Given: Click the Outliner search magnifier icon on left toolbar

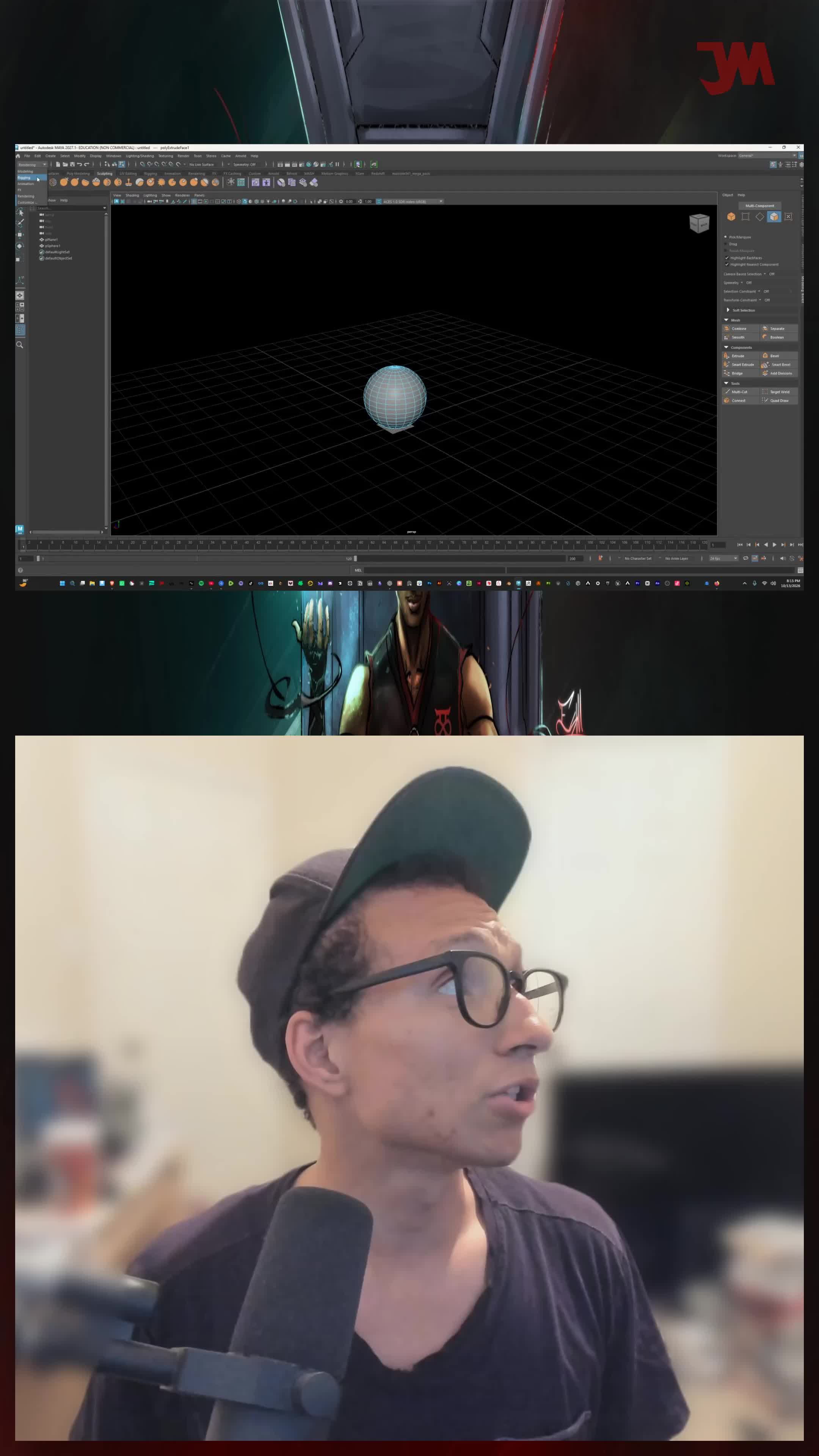Looking at the screenshot, I should (x=20, y=345).
